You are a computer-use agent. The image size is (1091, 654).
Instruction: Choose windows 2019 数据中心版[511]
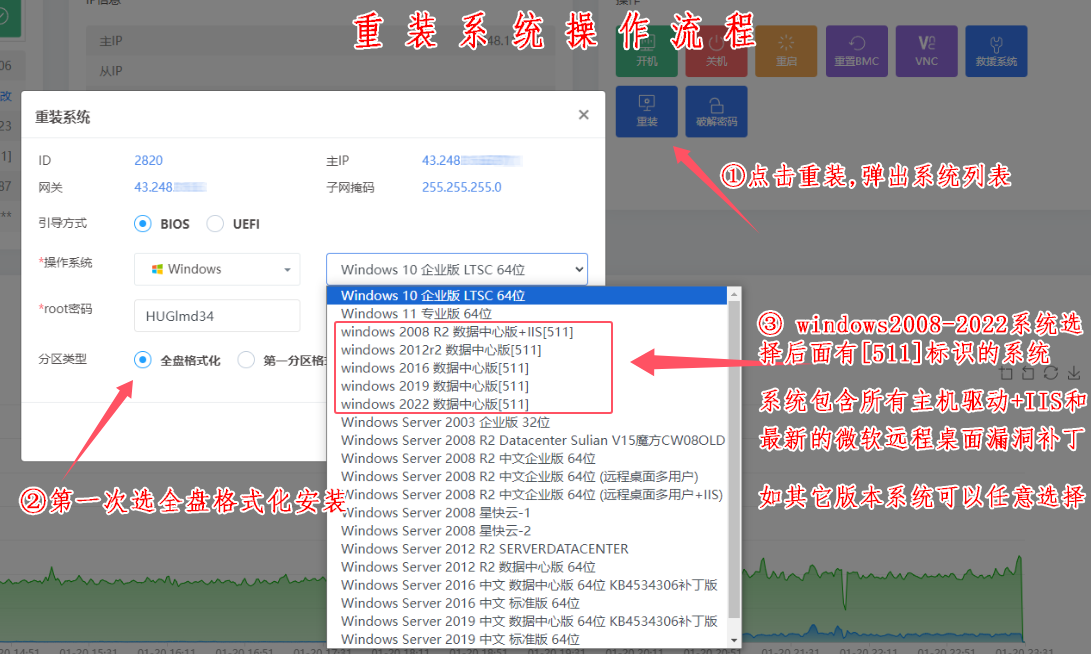(527, 386)
